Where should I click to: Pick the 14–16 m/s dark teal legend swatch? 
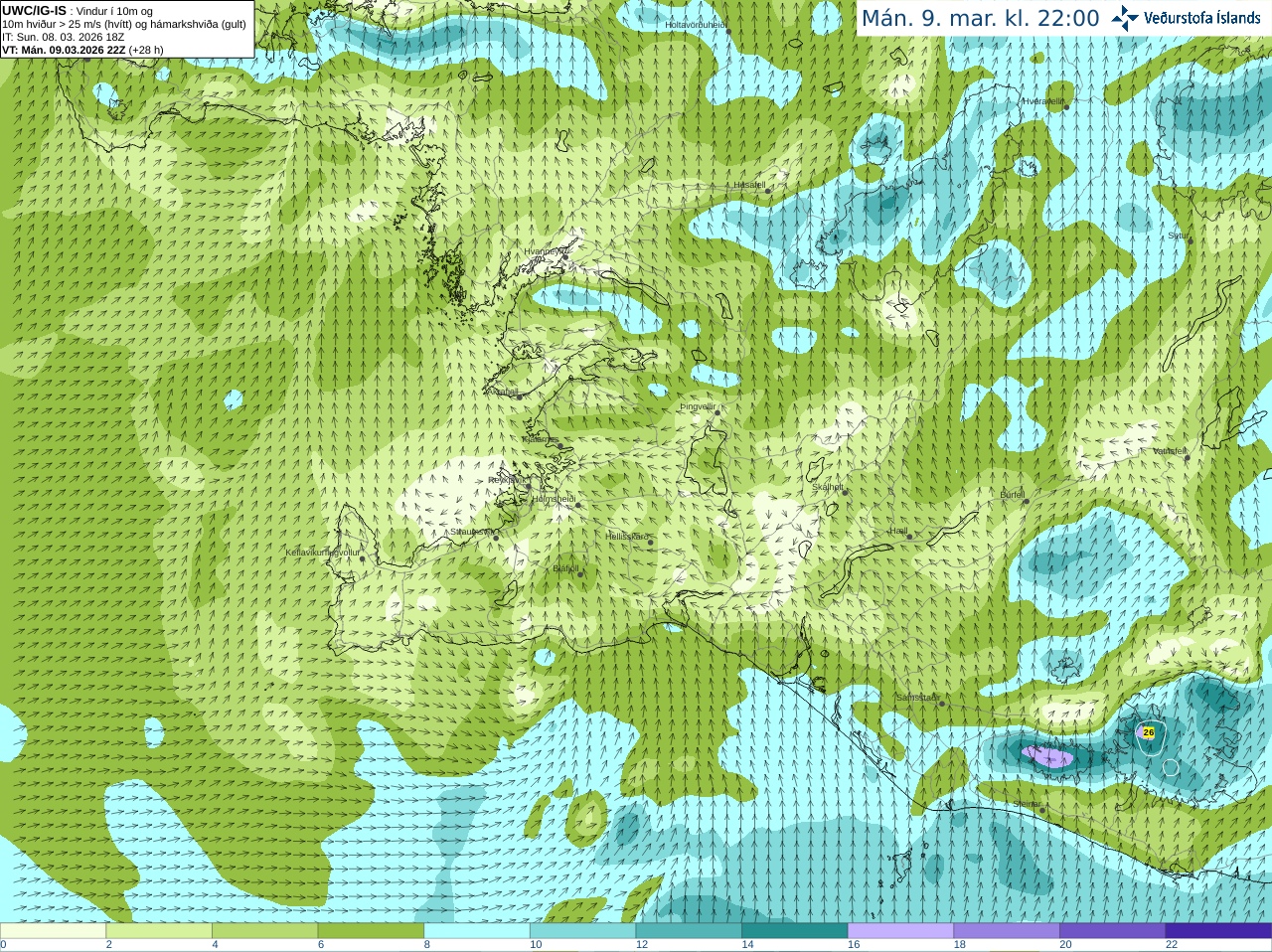click(x=795, y=931)
